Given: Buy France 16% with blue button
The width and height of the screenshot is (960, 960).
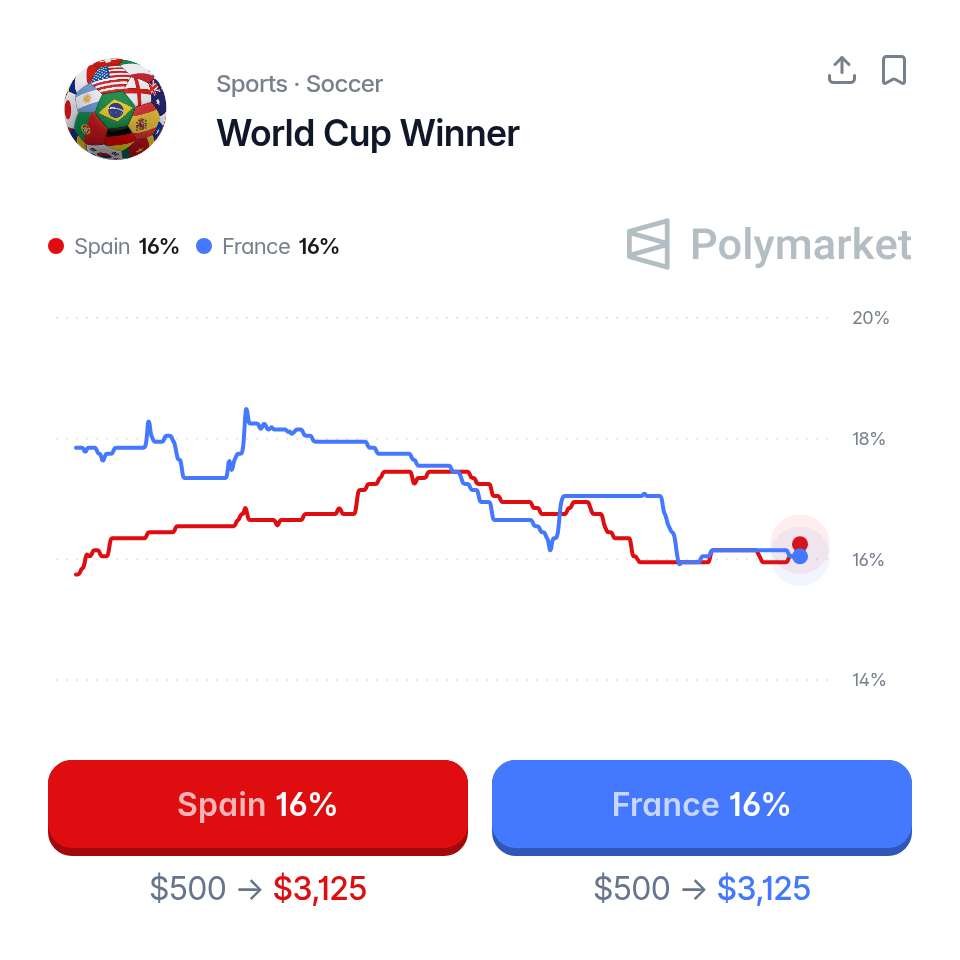Looking at the screenshot, I should (x=702, y=807).
